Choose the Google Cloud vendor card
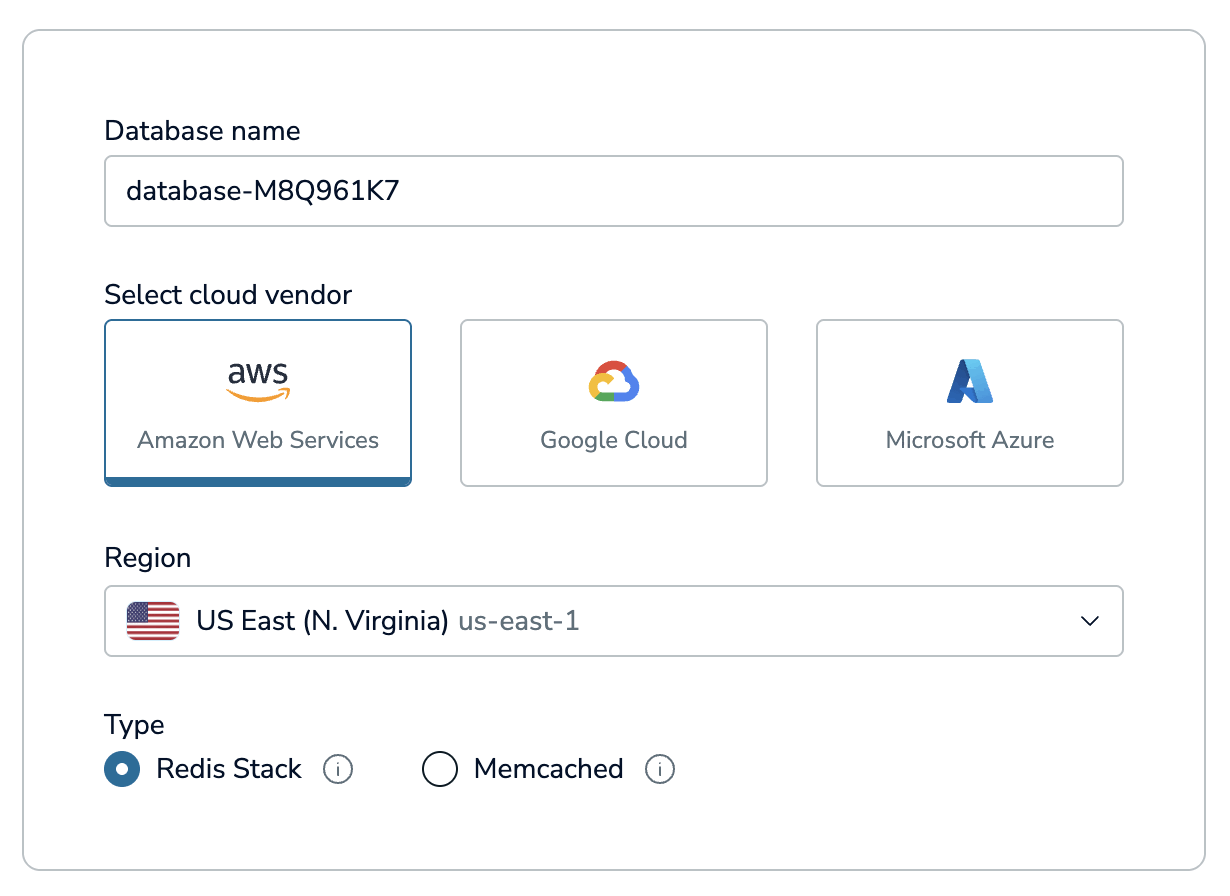 (613, 403)
